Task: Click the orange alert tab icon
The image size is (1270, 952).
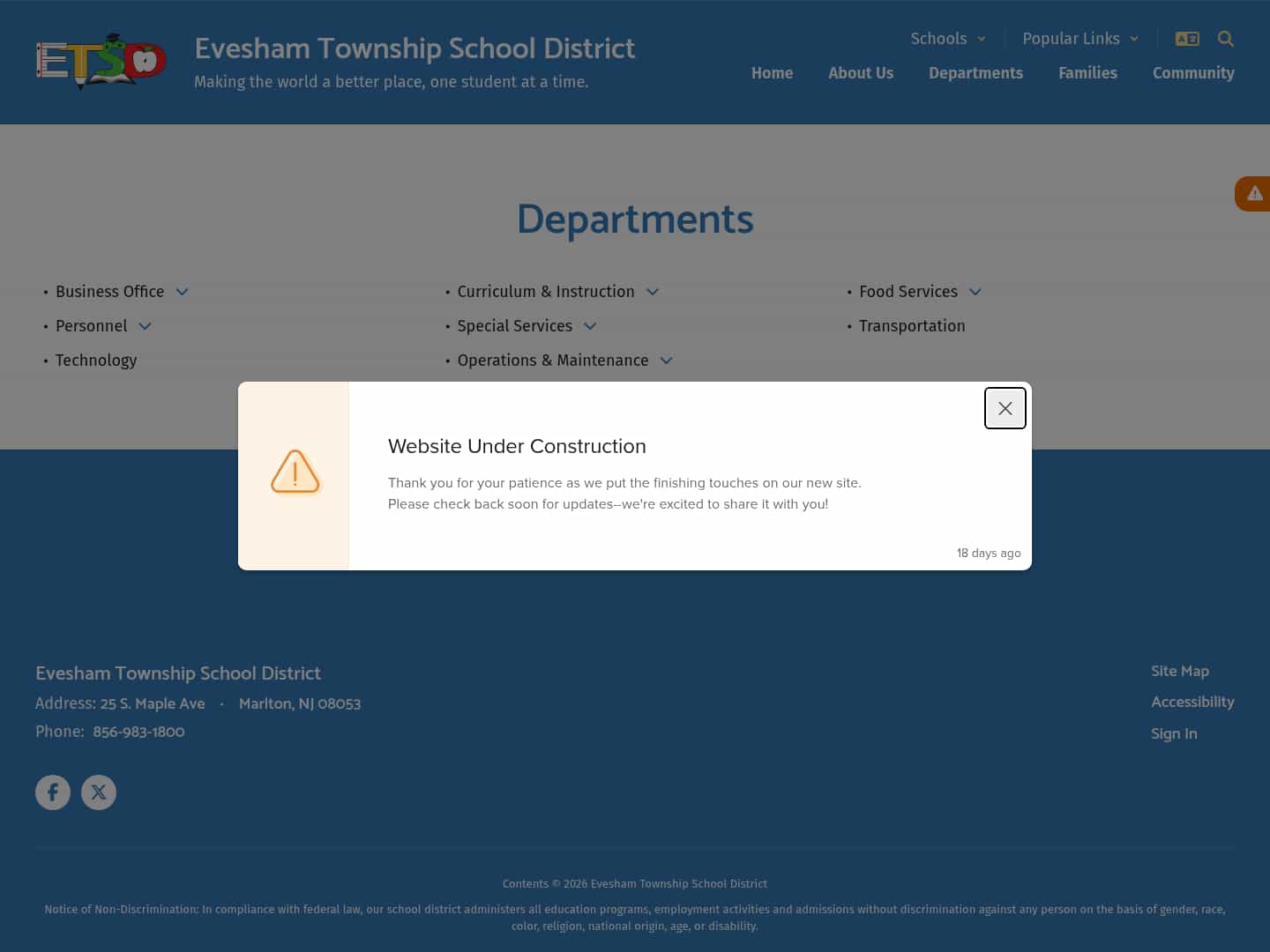Action: [x=1254, y=194]
